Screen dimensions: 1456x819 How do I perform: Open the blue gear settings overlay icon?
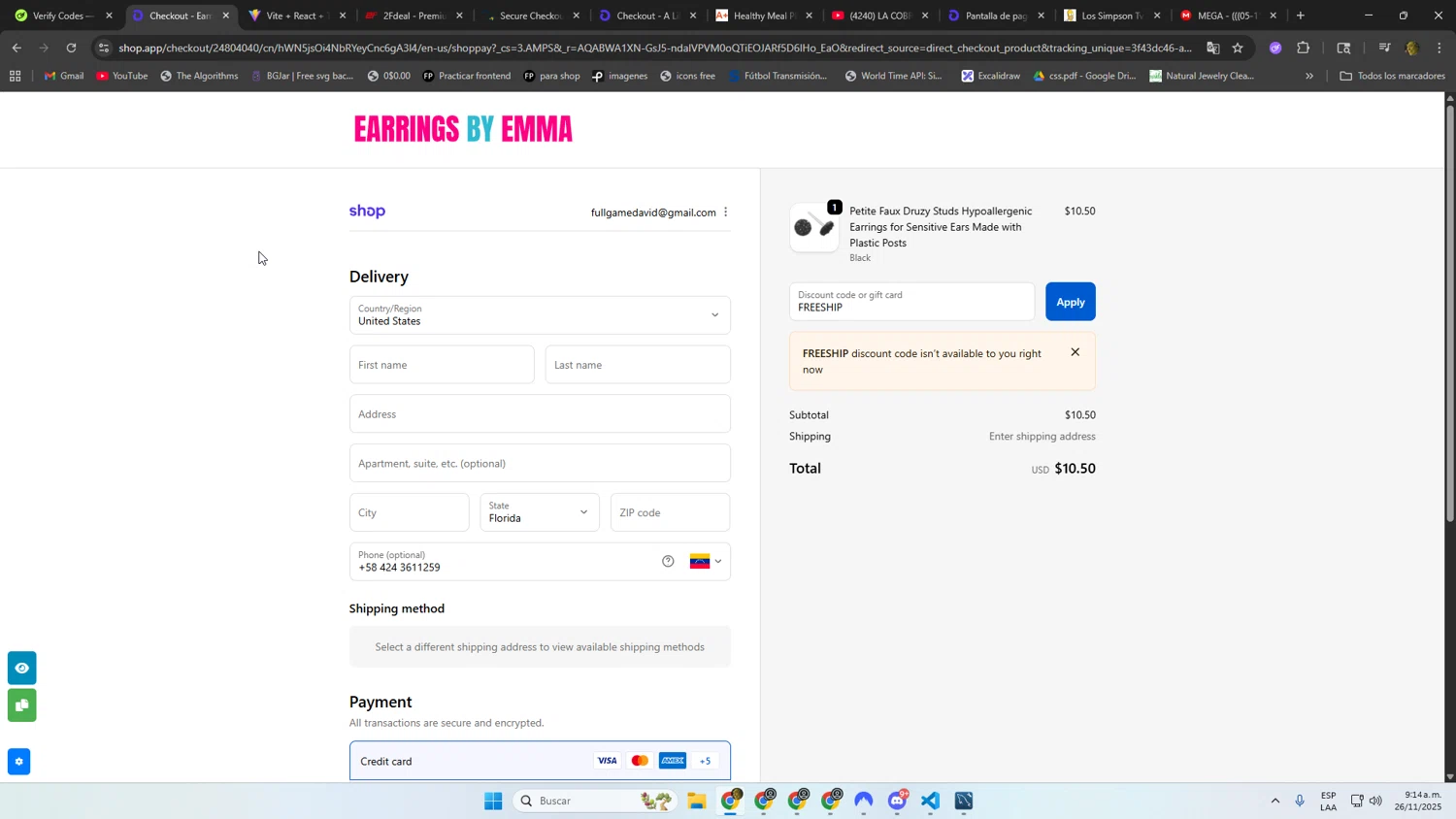[x=18, y=762]
